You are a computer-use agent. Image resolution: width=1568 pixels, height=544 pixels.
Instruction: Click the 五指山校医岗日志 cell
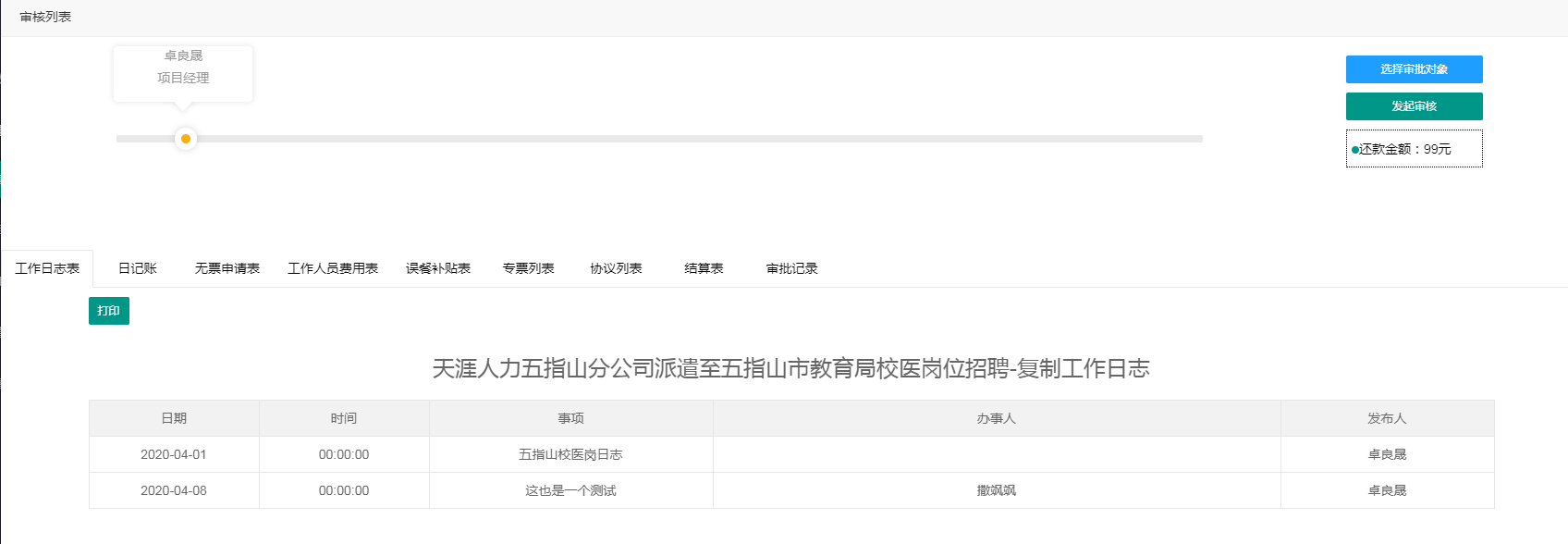coord(570,454)
